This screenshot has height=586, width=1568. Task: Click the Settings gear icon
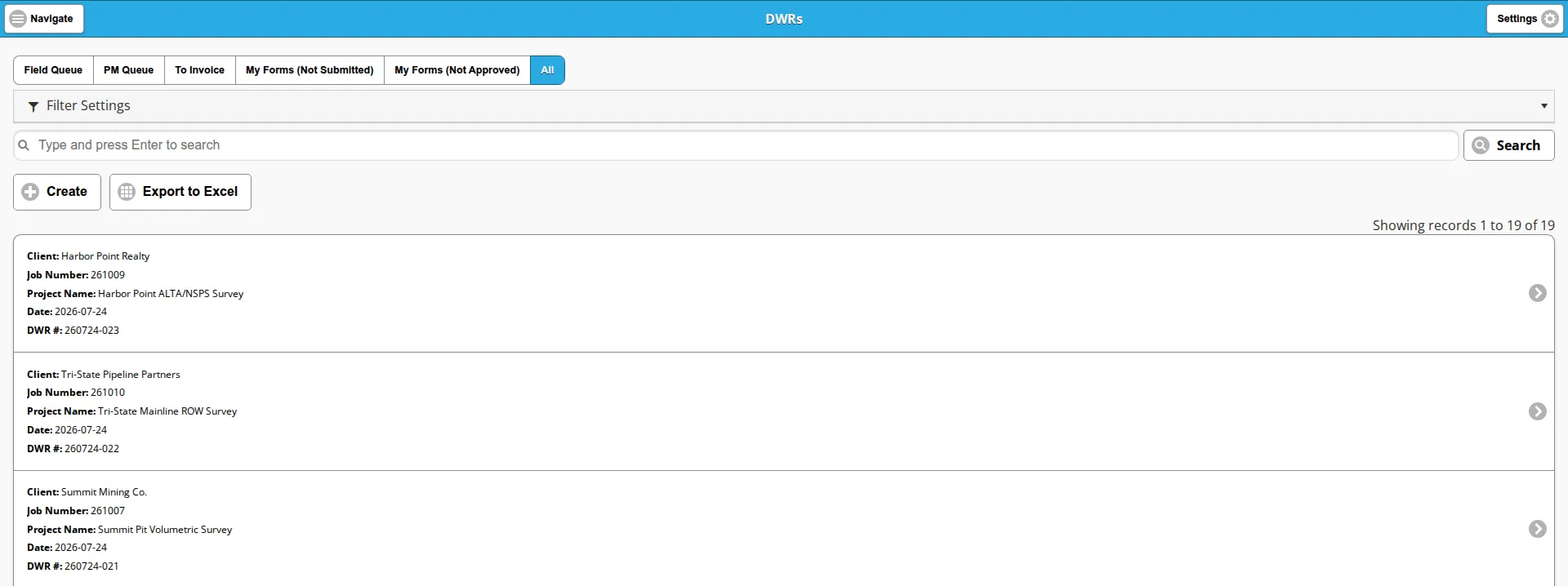[x=1550, y=19]
